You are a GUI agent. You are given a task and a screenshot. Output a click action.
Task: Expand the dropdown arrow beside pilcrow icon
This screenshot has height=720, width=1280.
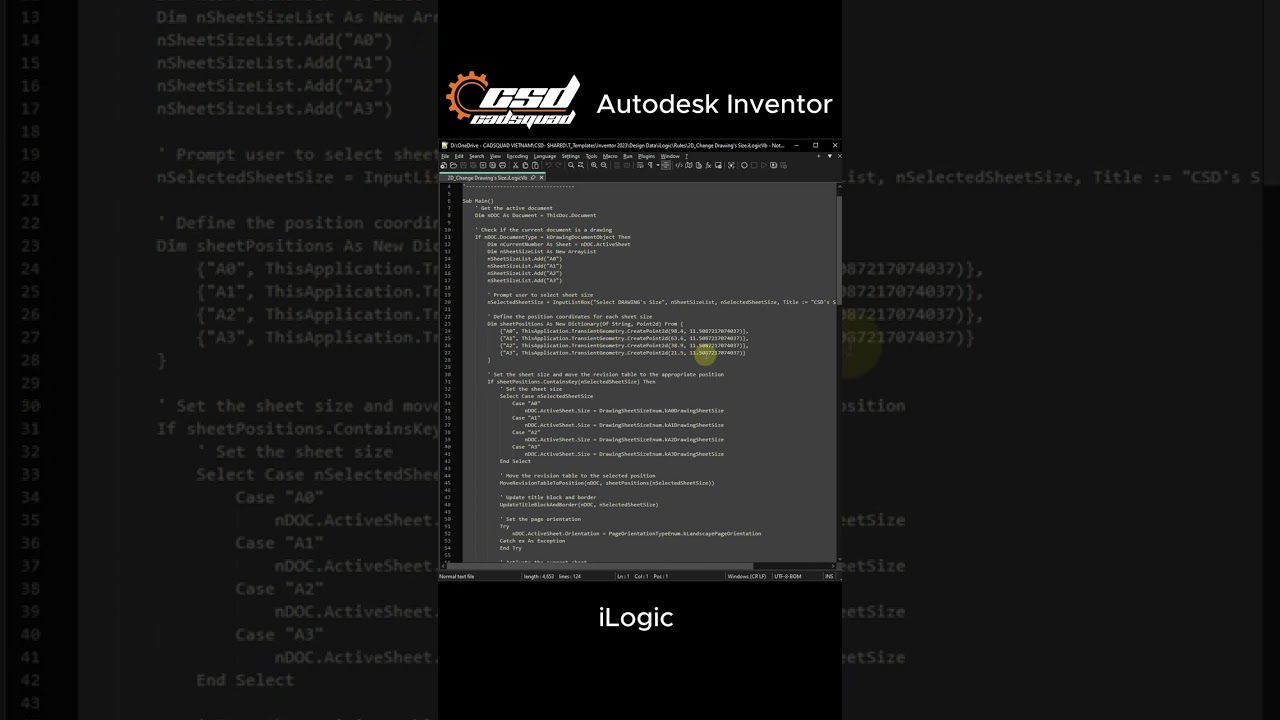point(658,165)
